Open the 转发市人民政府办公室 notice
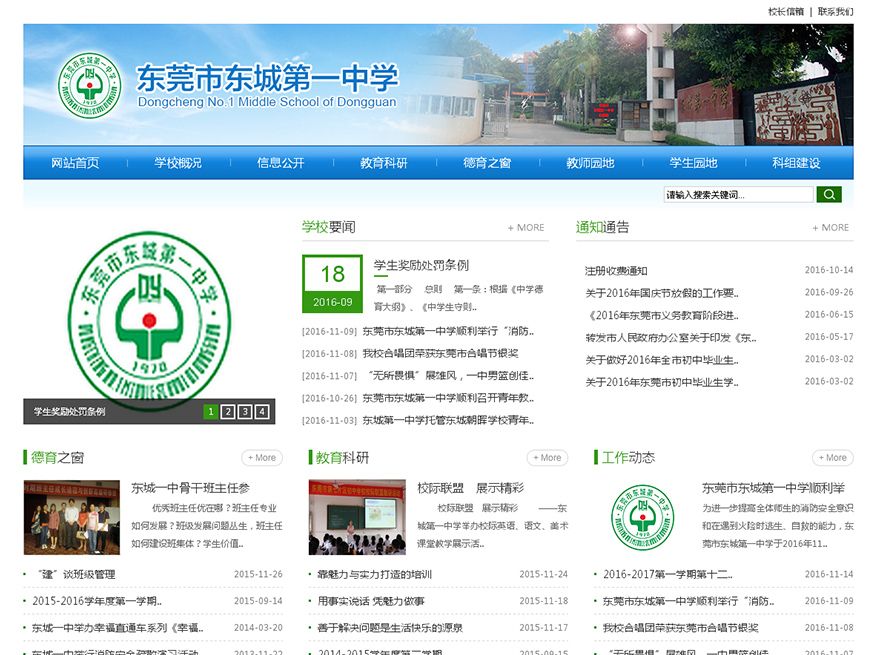The height and width of the screenshot is (655, 875). click(x=671, y=338)
